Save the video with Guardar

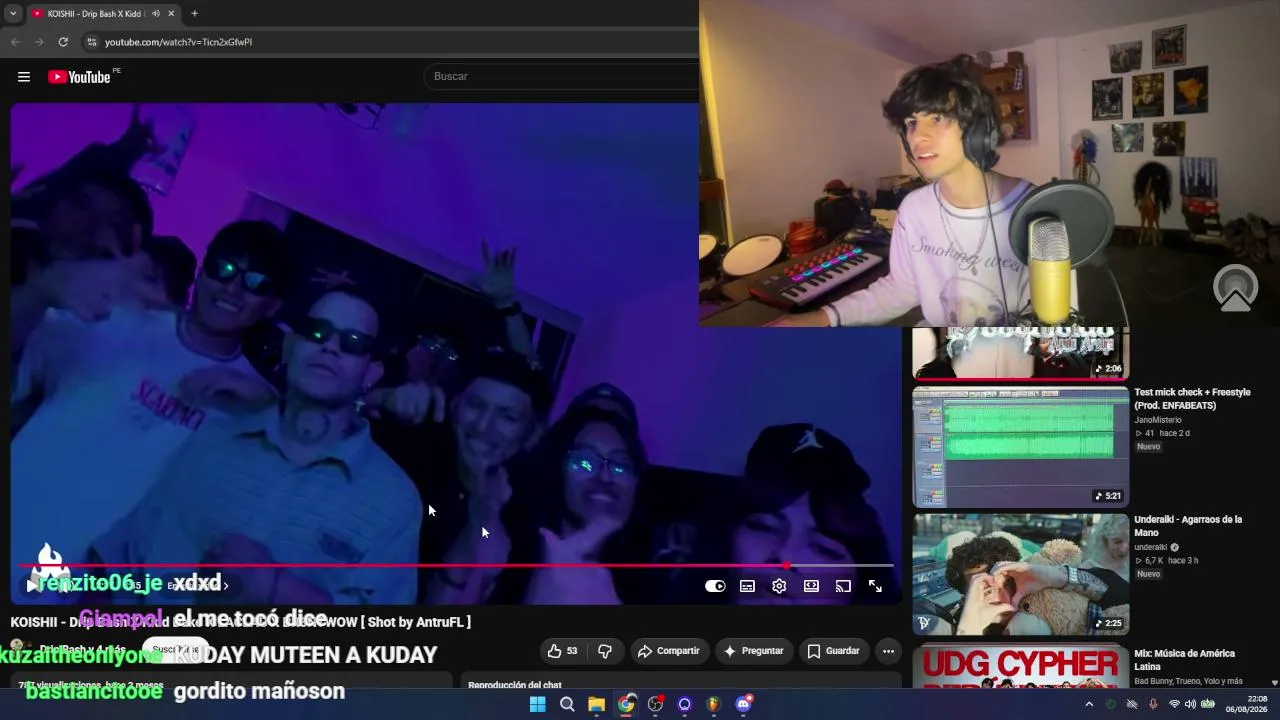coord(833,651)
